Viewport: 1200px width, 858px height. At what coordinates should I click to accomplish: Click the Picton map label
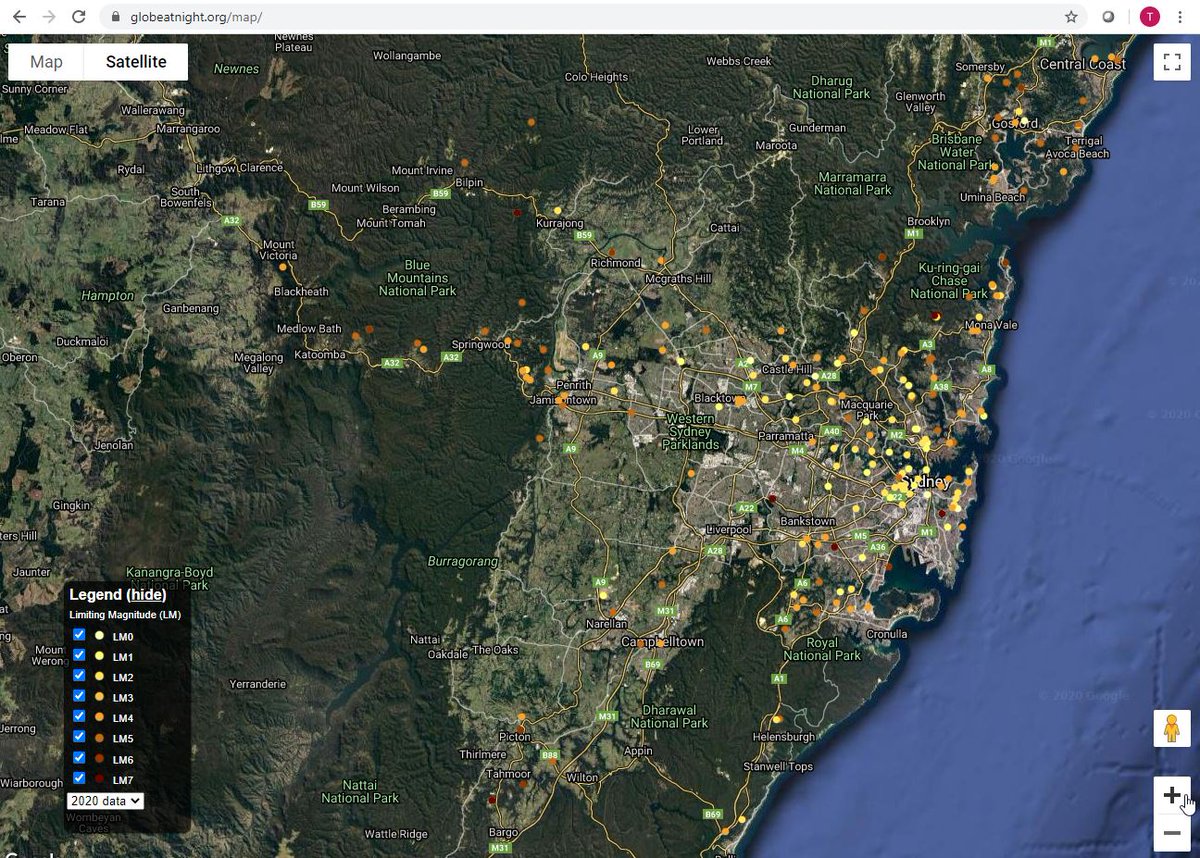pyautogui.click(x=515, y=736)
